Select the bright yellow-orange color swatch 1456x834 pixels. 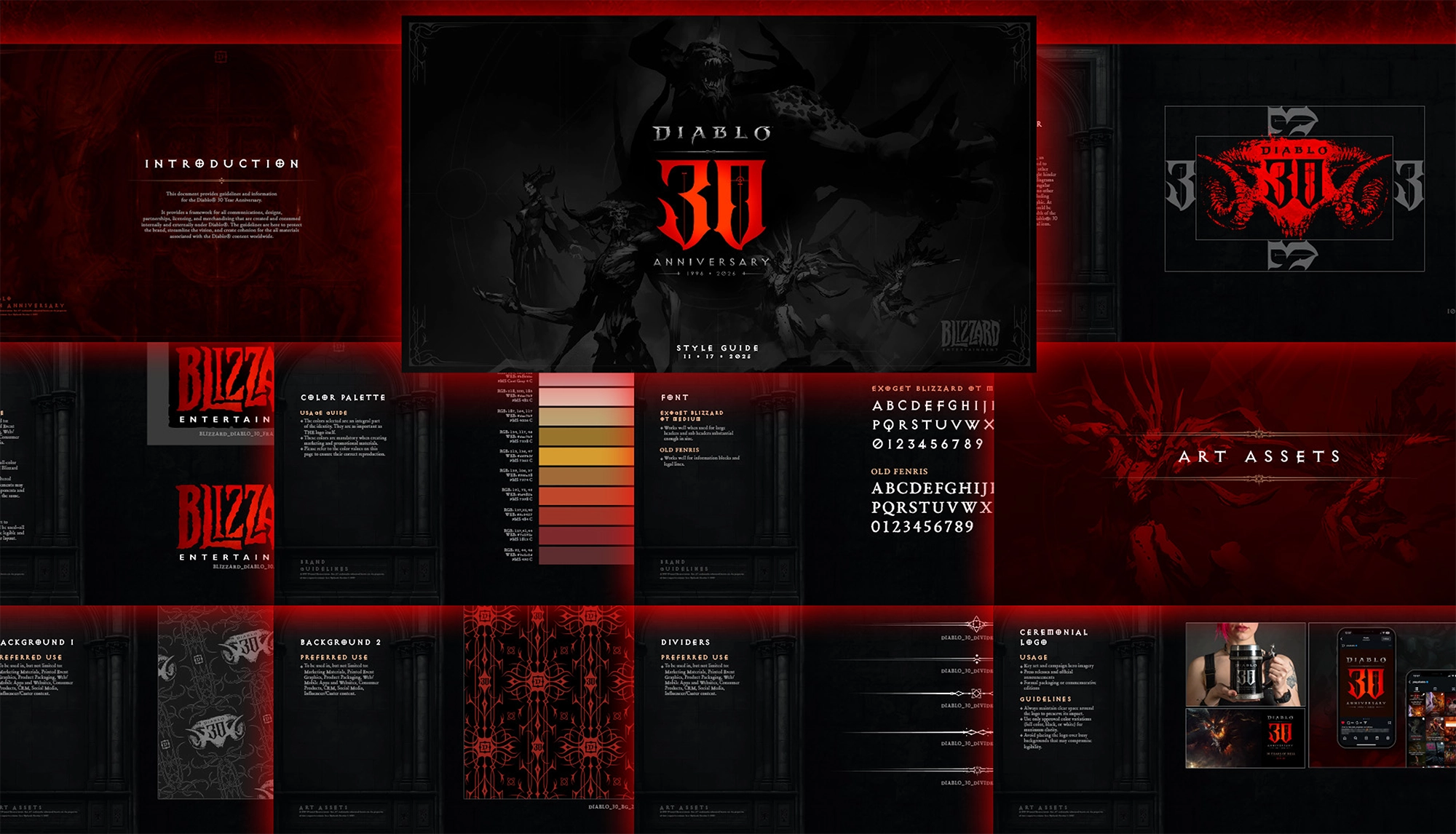[x=586, y=456]
